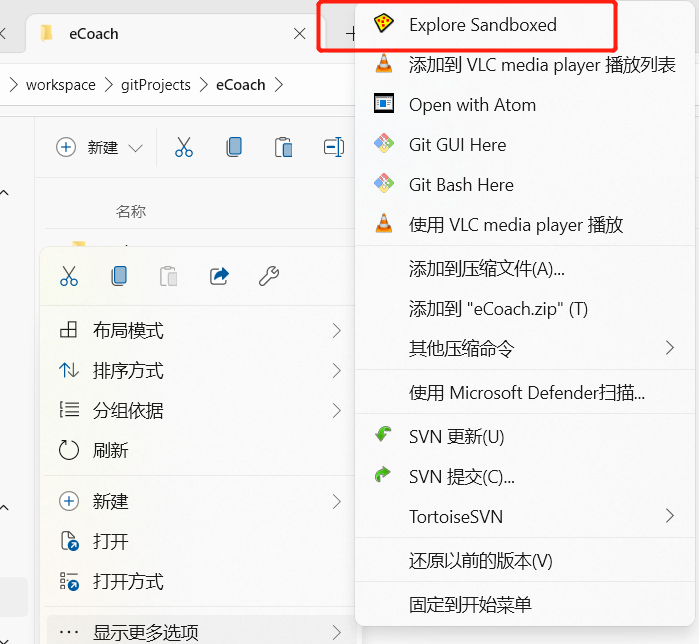Expand the 其他压缩命令 submenu arrow

click(670, 348)
